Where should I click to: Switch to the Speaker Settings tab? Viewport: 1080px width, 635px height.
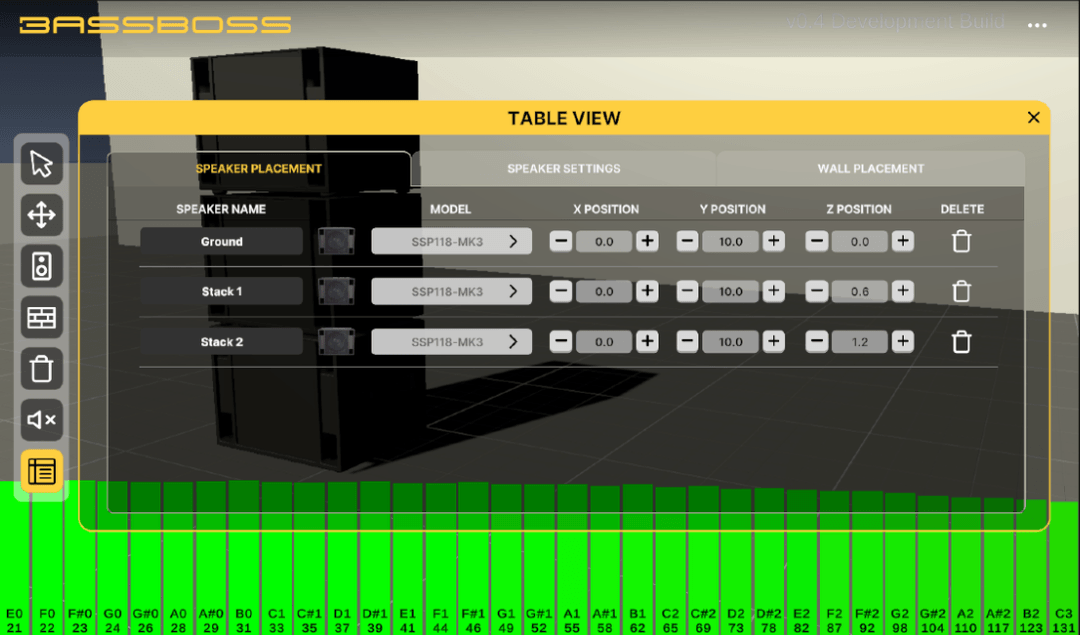563,169
